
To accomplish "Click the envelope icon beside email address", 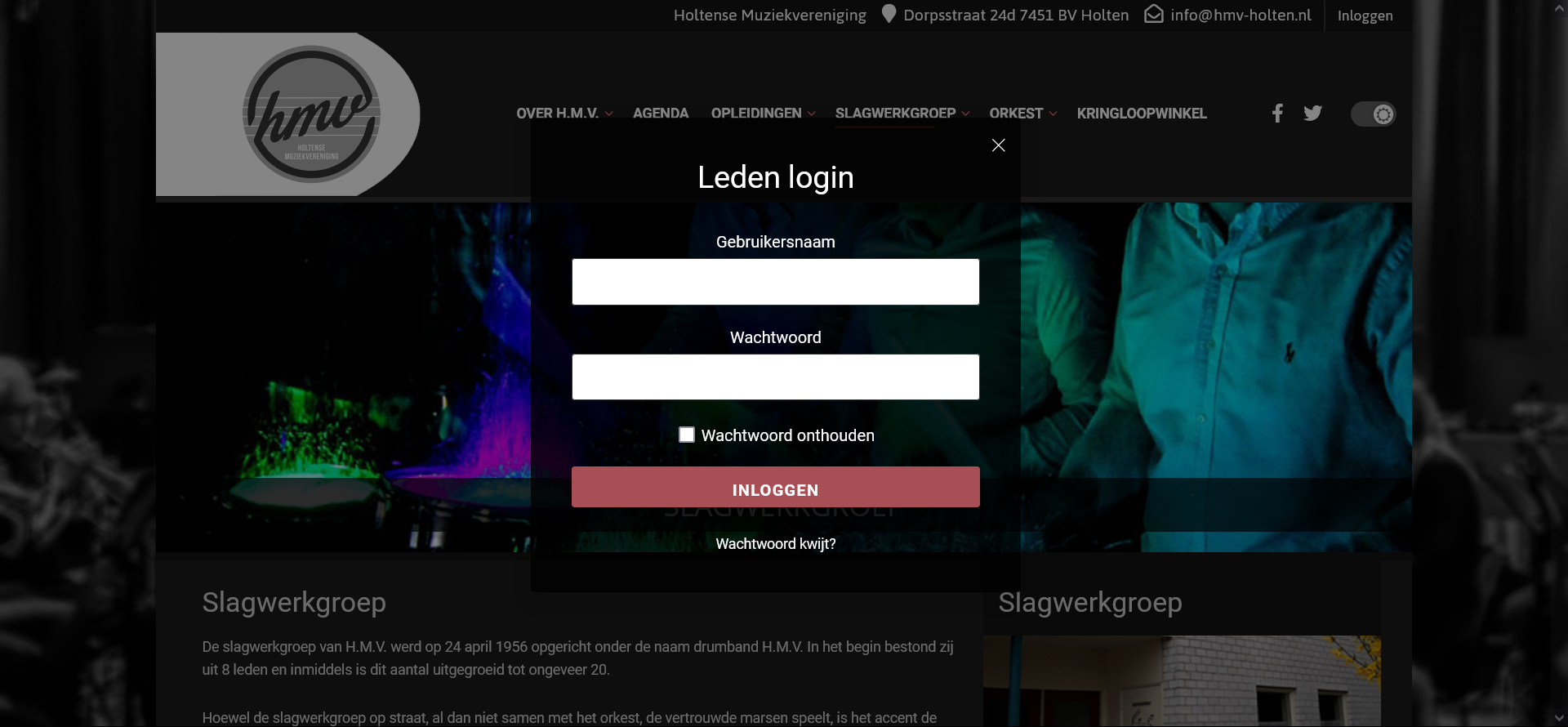I will (1153, 14).
